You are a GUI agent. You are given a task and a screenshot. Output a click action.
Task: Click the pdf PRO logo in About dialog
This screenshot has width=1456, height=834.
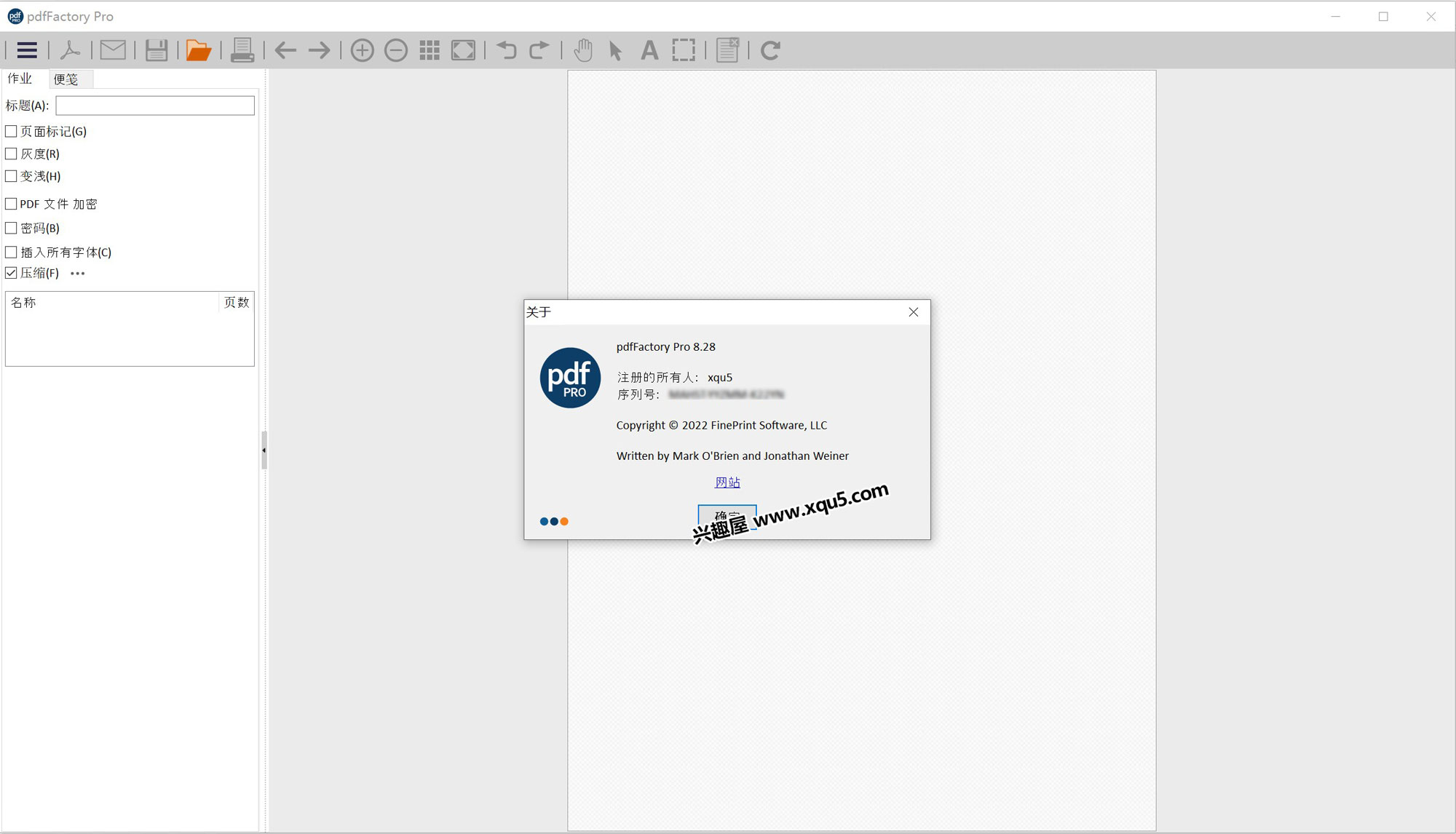[570, 378]
